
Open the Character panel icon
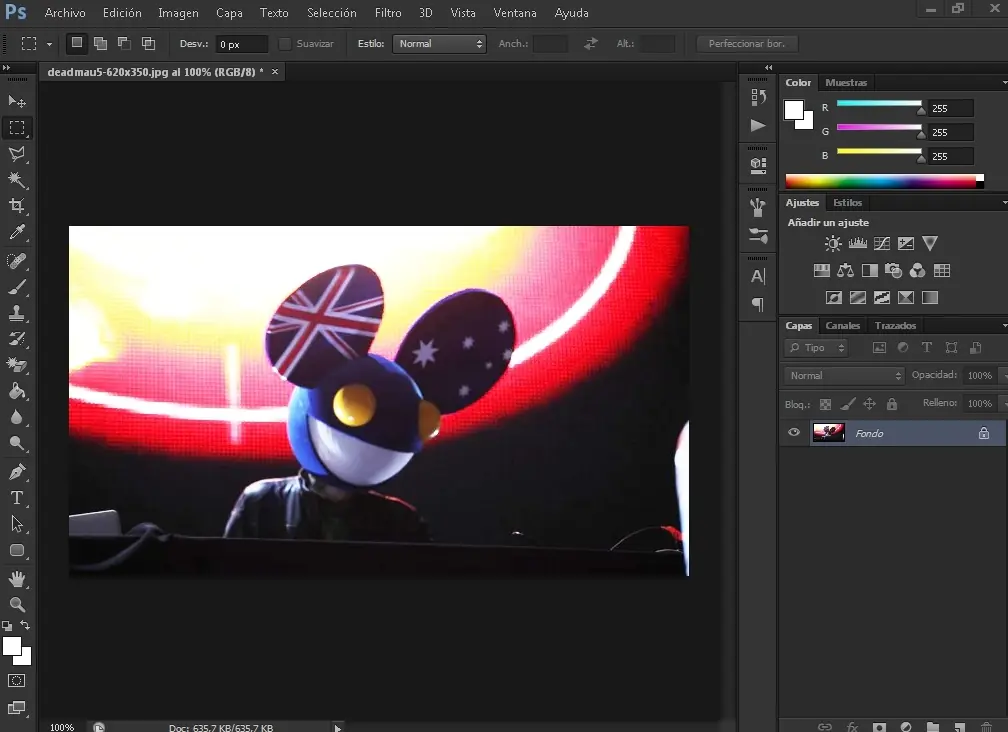point(758,276)
